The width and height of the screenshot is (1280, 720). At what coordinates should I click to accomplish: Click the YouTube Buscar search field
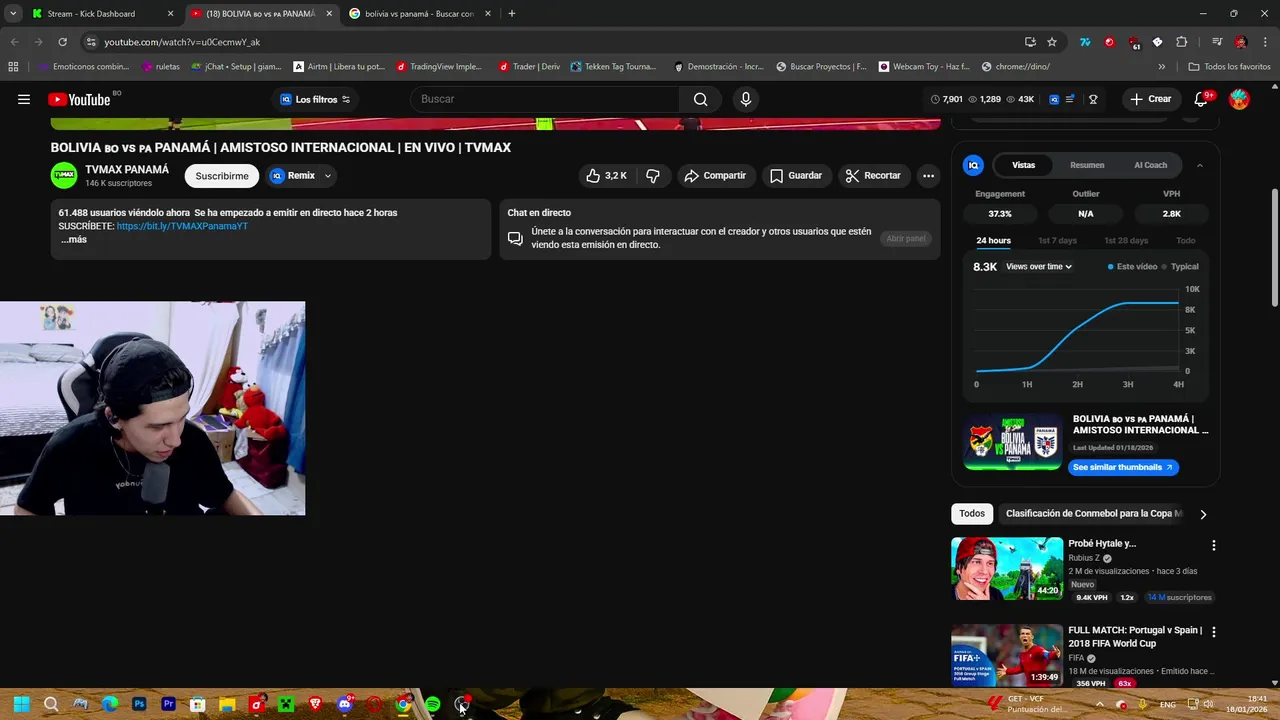[x=545, y=99]
